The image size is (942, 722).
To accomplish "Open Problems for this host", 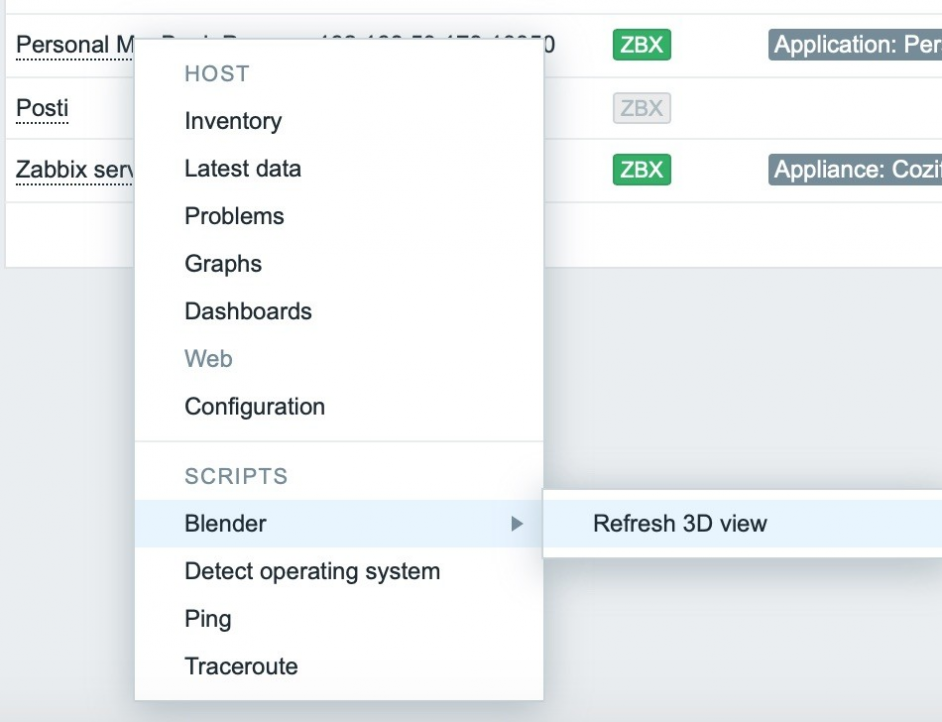I will click(x=234, y=216).
